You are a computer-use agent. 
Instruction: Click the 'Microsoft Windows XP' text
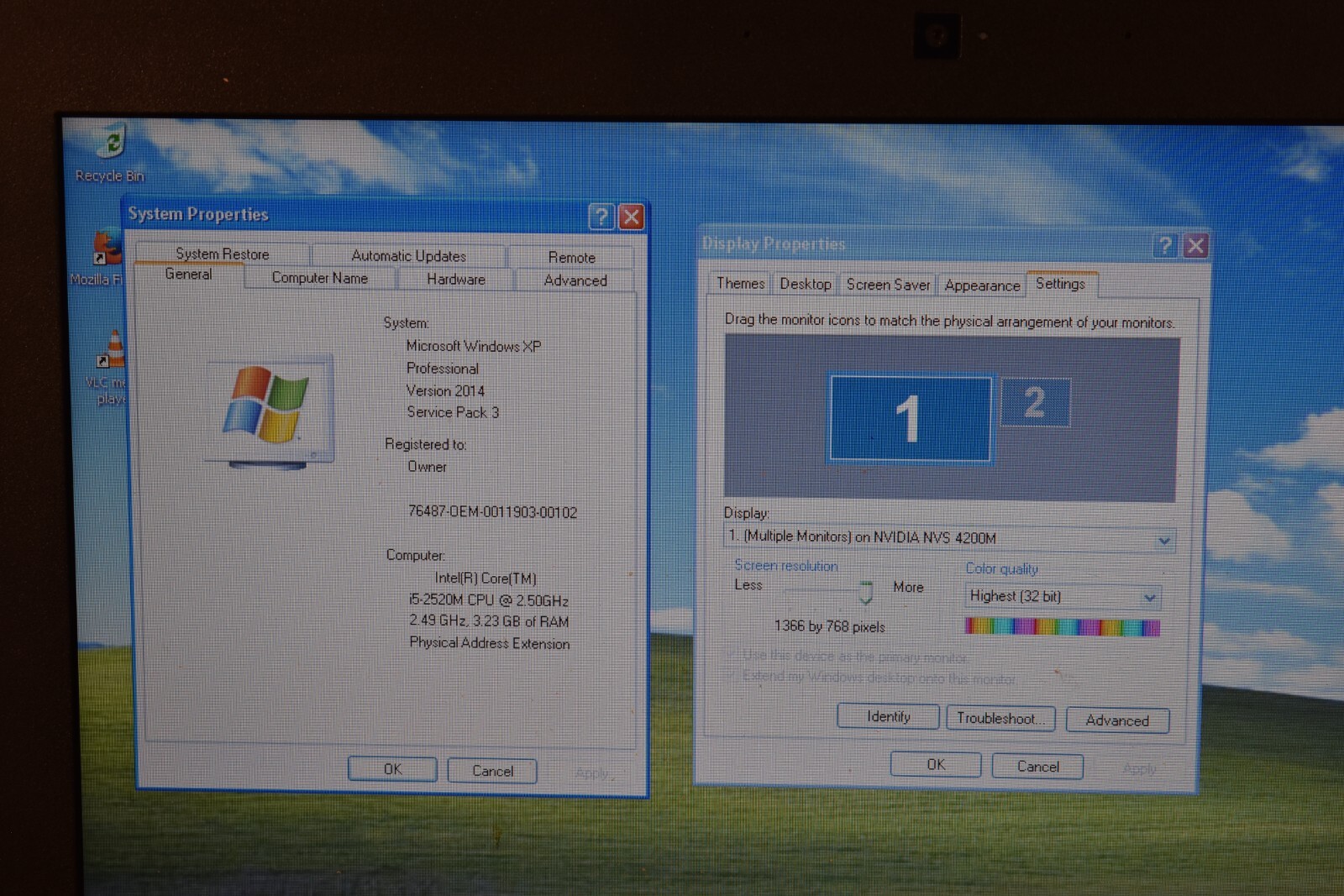(x=474, y=346)
